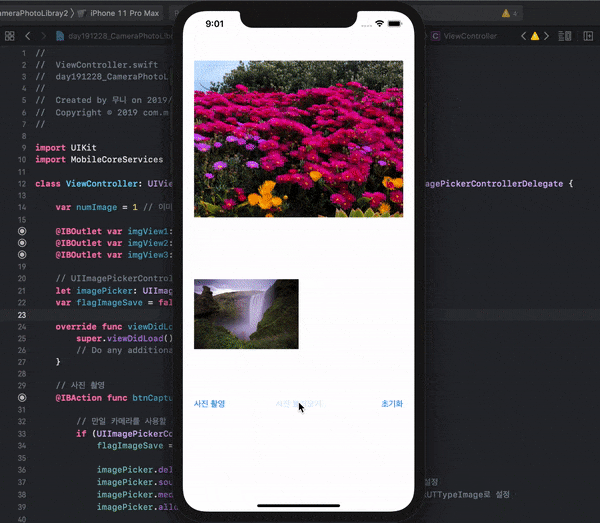600x523 pixels.
Task: Click the purple C class icon in jump bar
Action: click(x=435, y=36)
